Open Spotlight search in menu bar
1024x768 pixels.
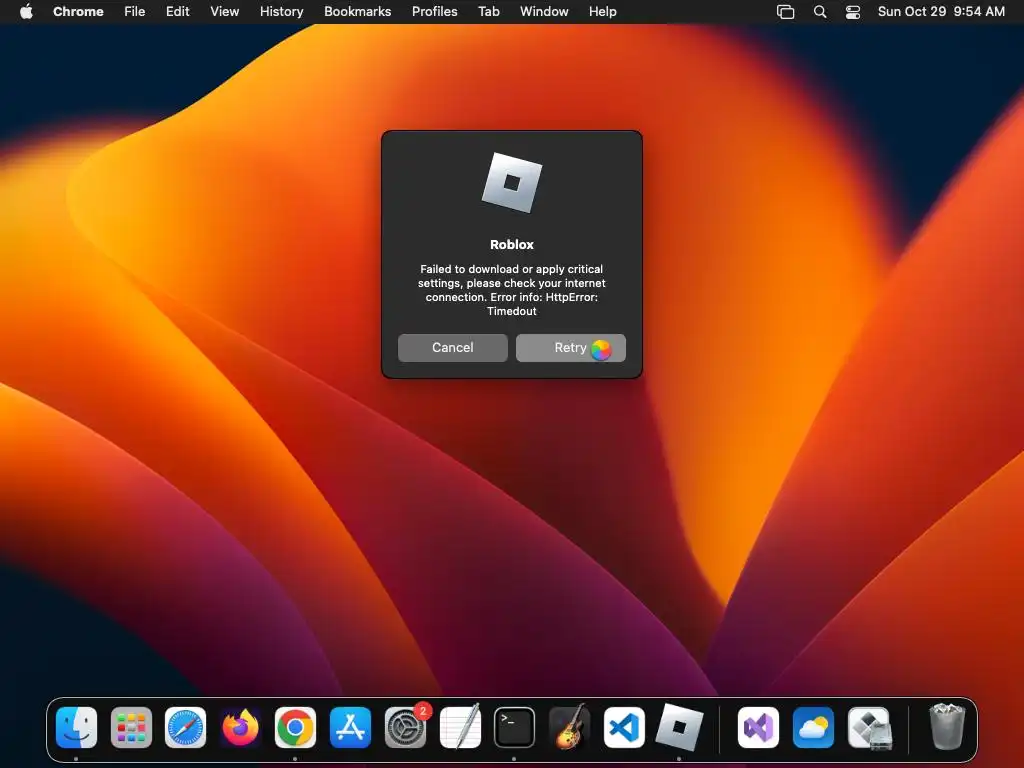820,12
